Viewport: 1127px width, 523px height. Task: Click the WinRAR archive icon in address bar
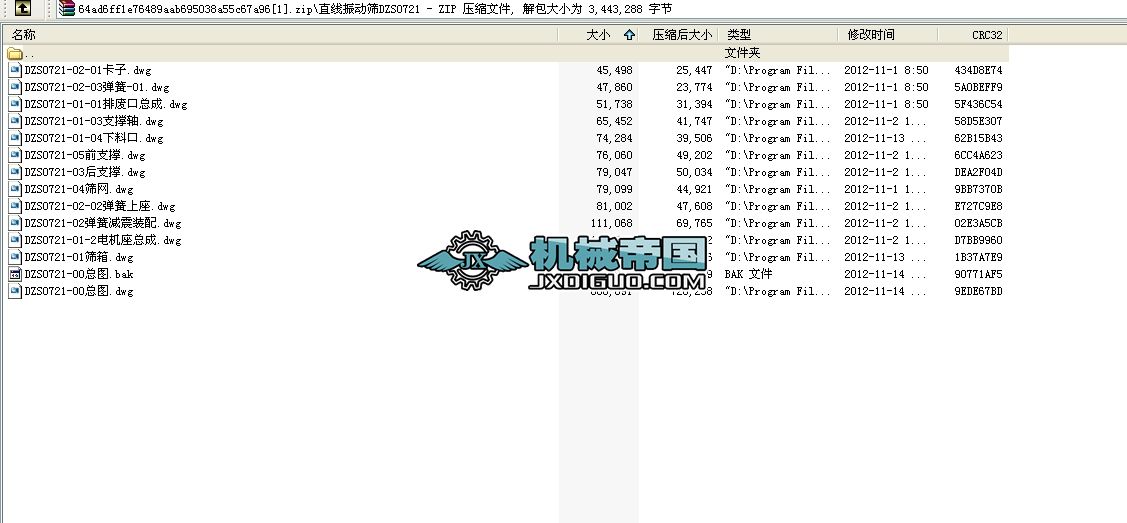67,8
